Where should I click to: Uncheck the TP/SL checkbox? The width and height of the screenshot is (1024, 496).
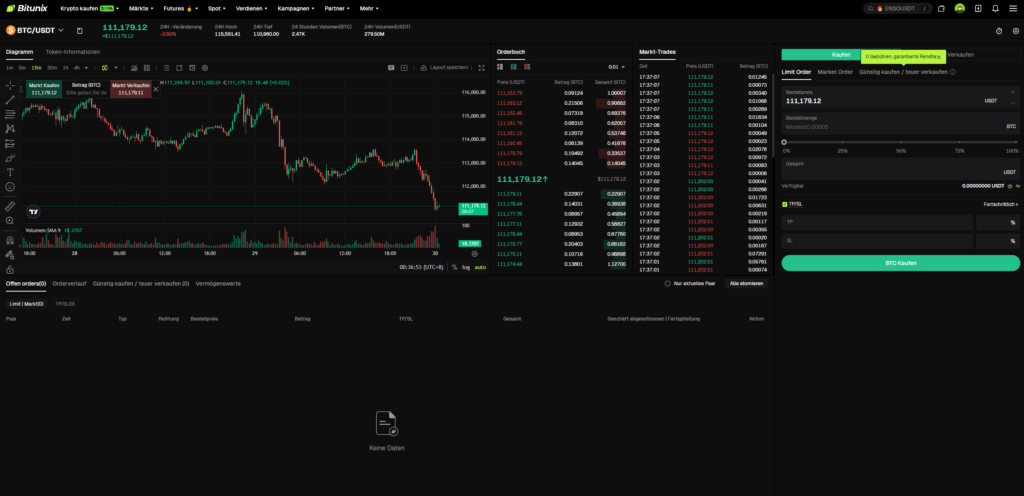785,204
